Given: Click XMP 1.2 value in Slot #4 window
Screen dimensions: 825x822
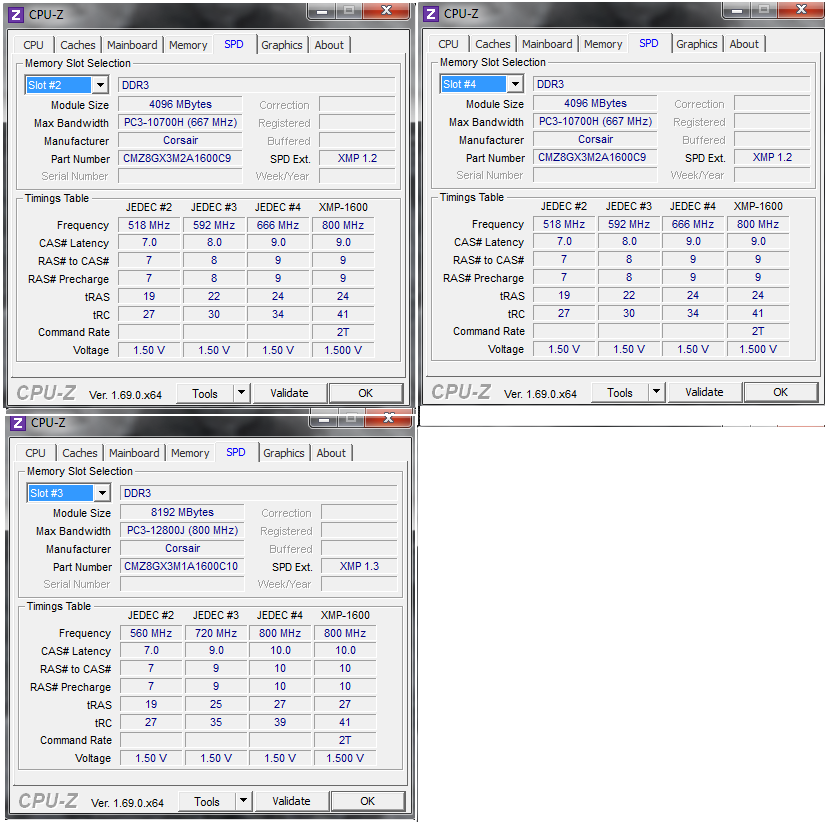Looking at the screenshot, I should 772,157.
